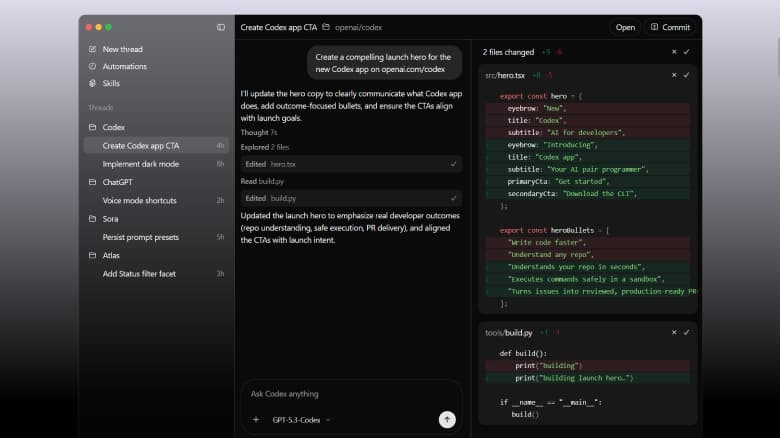Screen dimensions: 780x438
Task: Expand the Read build.py entry
Action: [262, 182]
